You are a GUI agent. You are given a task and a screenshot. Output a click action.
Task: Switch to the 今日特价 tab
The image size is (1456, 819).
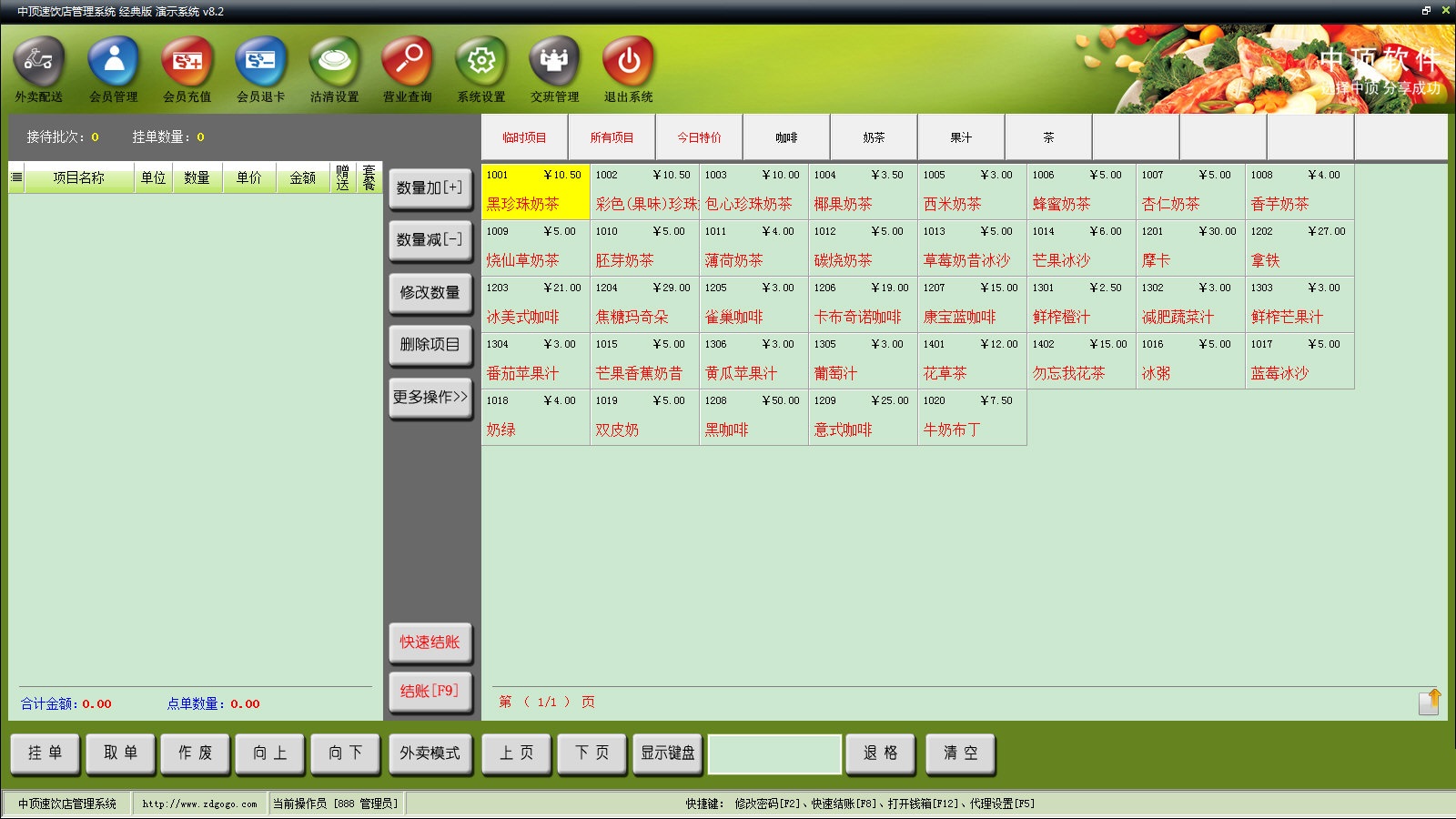click(x=699, y=137)
